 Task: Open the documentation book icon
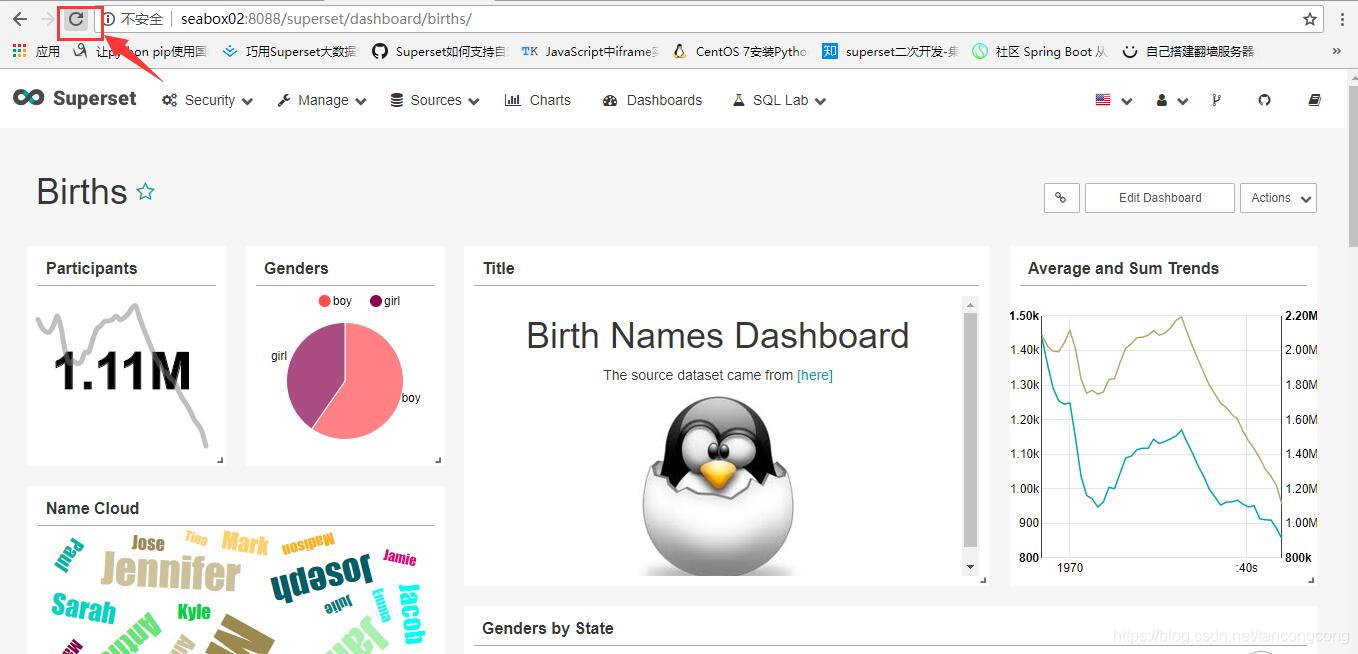pos(1314,99)
